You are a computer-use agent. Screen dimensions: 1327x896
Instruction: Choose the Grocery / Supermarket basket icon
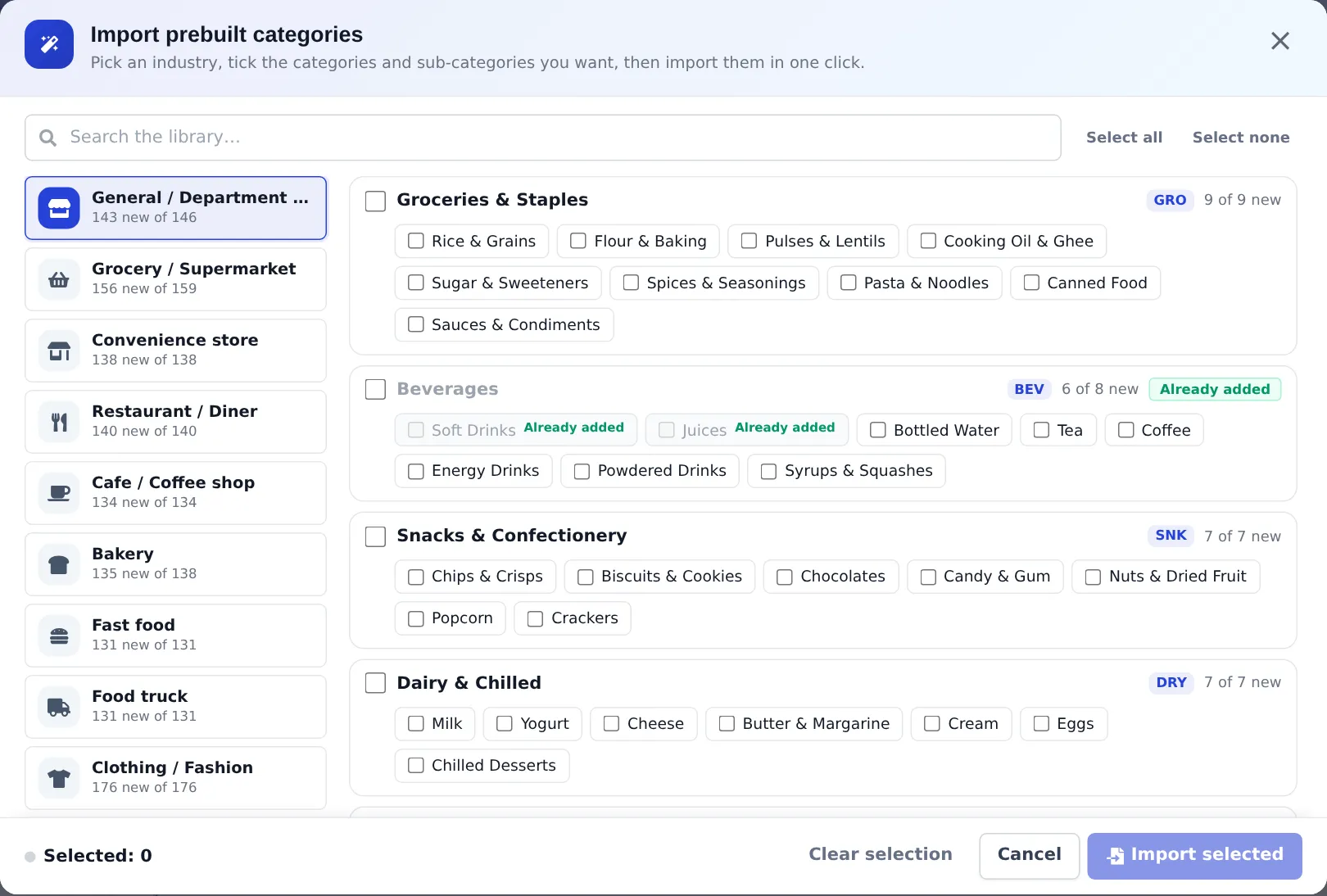(x=59, y=279)
